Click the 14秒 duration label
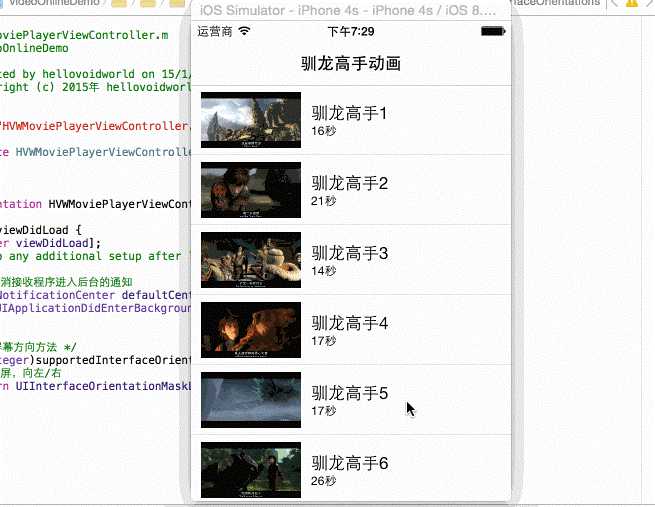This screenshot has height=507, width=655. [x=323, y=271]
